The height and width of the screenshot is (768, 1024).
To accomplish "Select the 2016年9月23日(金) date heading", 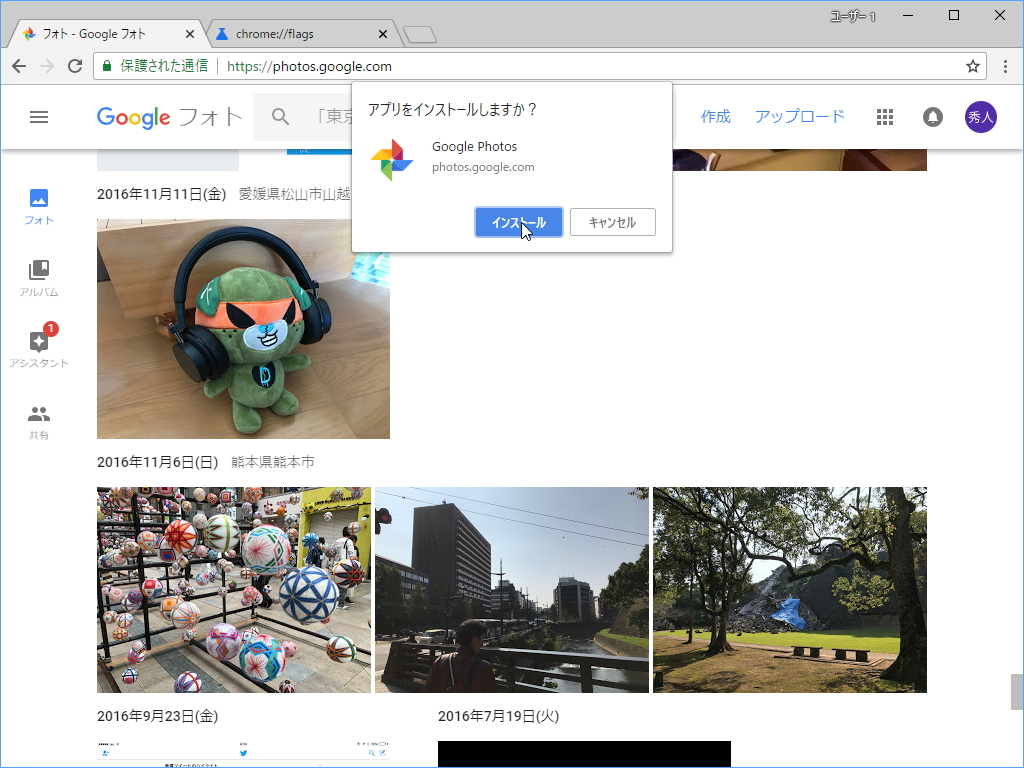I will [x=157, y=716].
